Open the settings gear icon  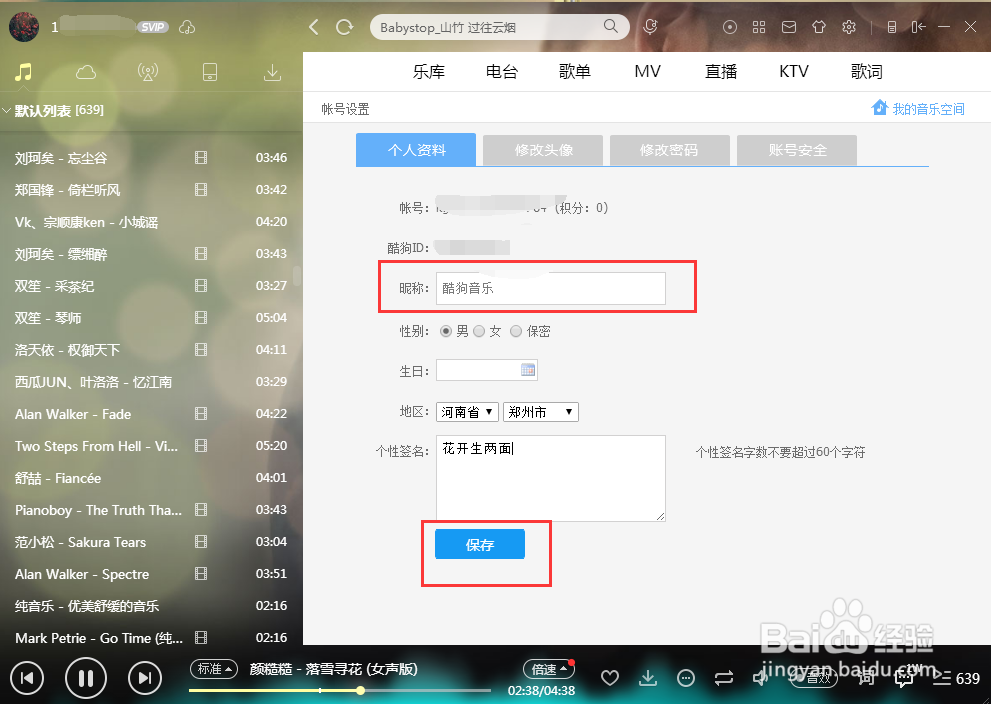tap(849, 27)
